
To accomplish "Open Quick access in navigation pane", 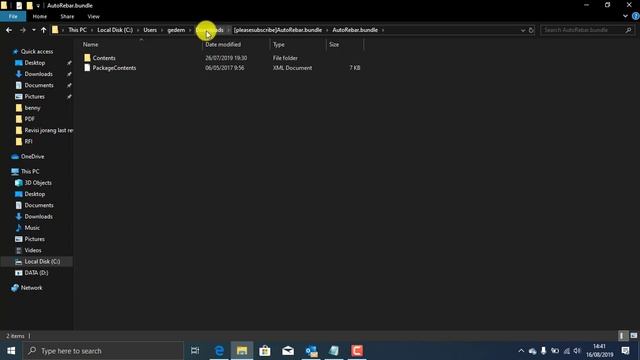I will [x=37, y=51].
